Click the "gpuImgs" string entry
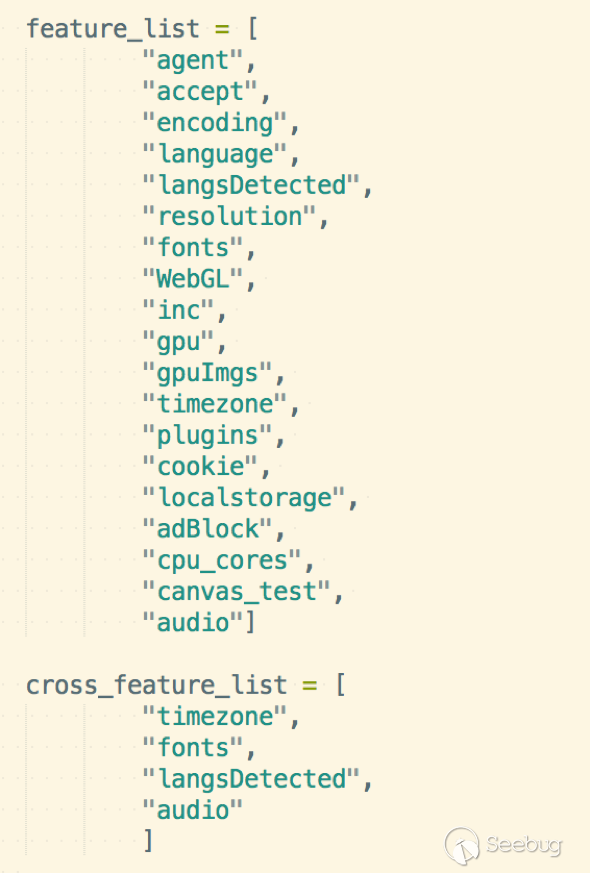The image size is (590, 873). click(208, 373)
